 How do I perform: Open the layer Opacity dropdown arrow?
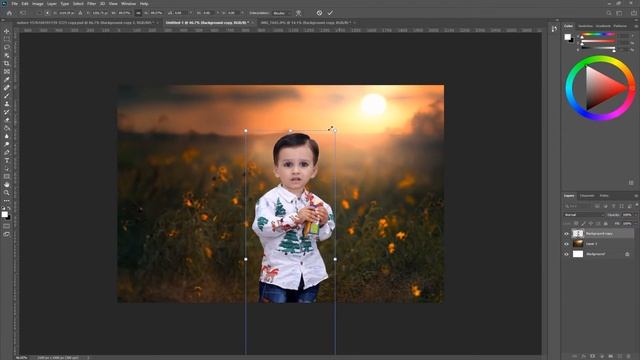click(x=635, y=215)
